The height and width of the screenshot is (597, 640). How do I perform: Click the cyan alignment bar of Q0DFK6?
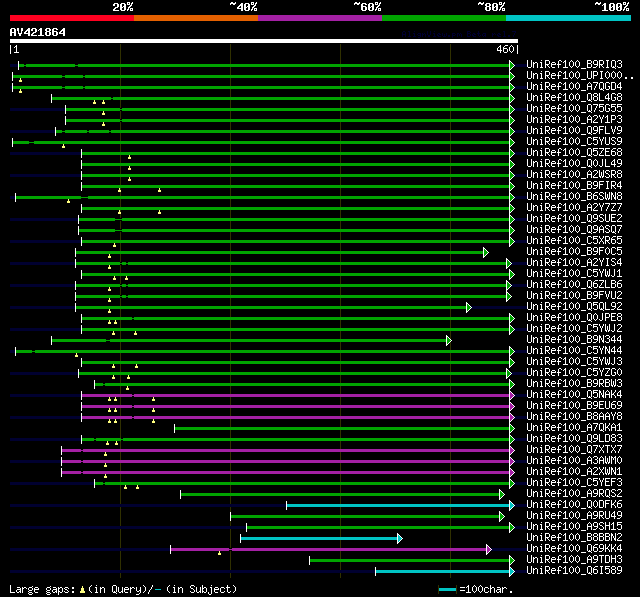[x=398, y=506]
